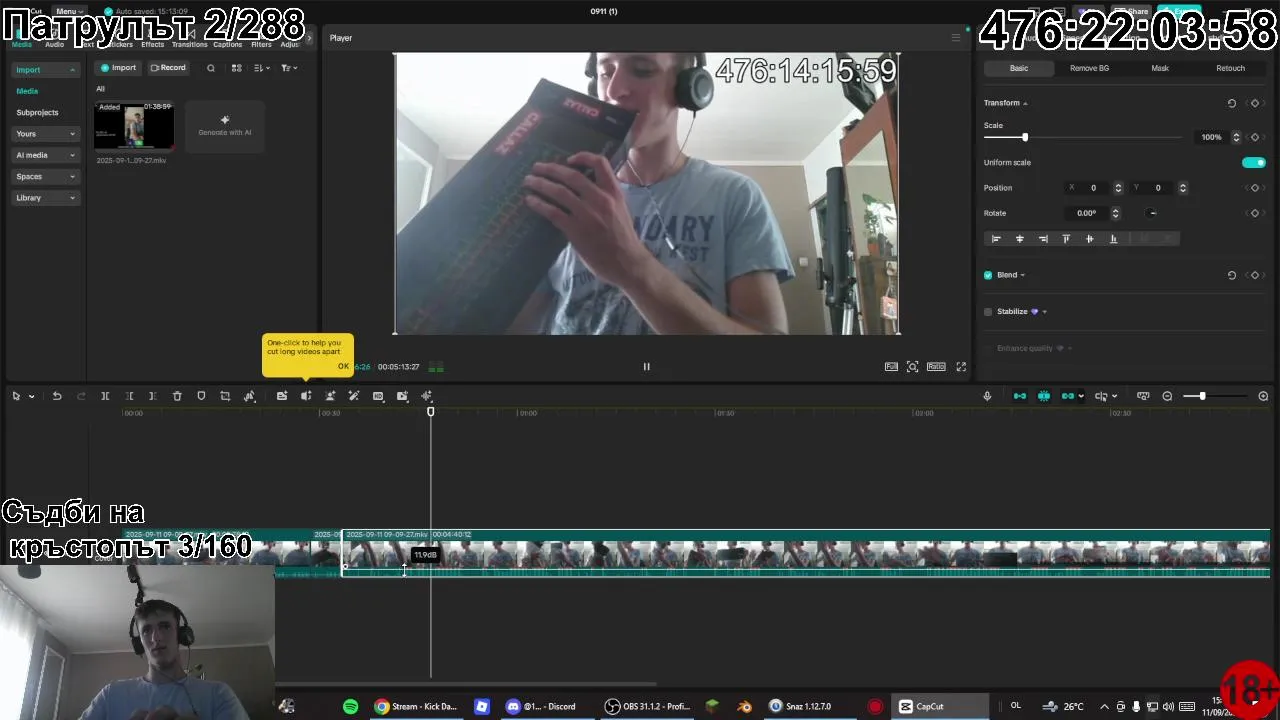Enable the Stabilize checkbox

(988, 312)
